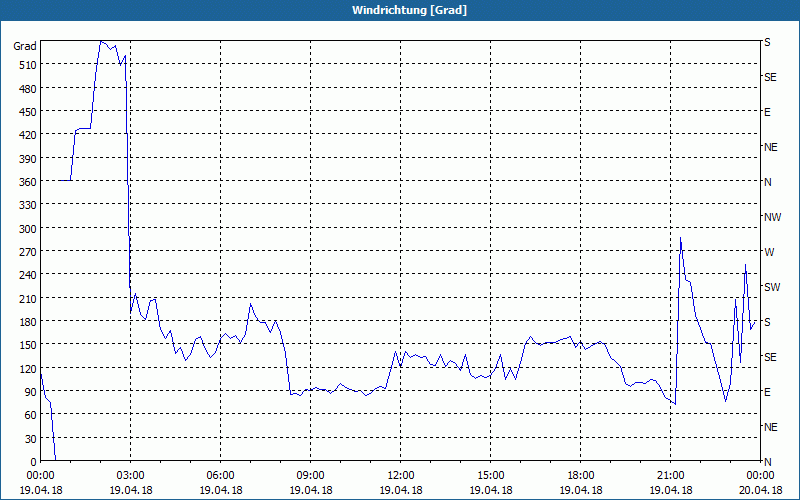Click the 18:00 time label
The height and width of the screenshot is (500, 800).
pyautogui.click(x=581, y=476)
